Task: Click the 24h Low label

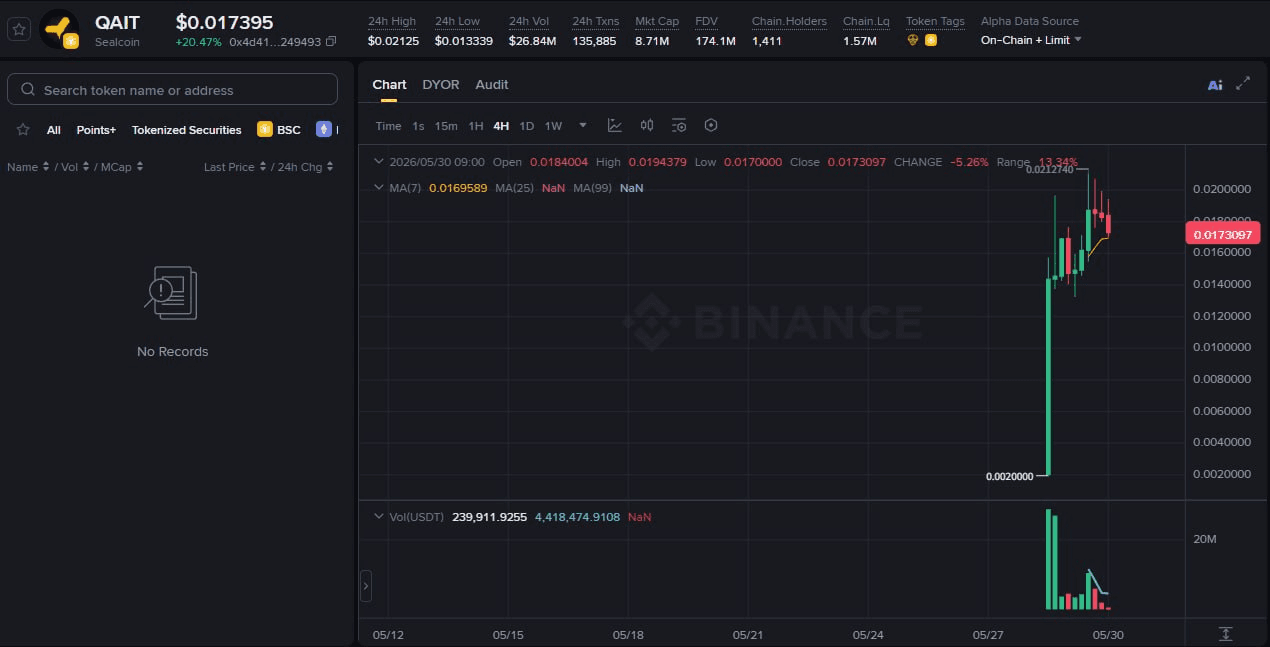Action: [x=457, y=21]
